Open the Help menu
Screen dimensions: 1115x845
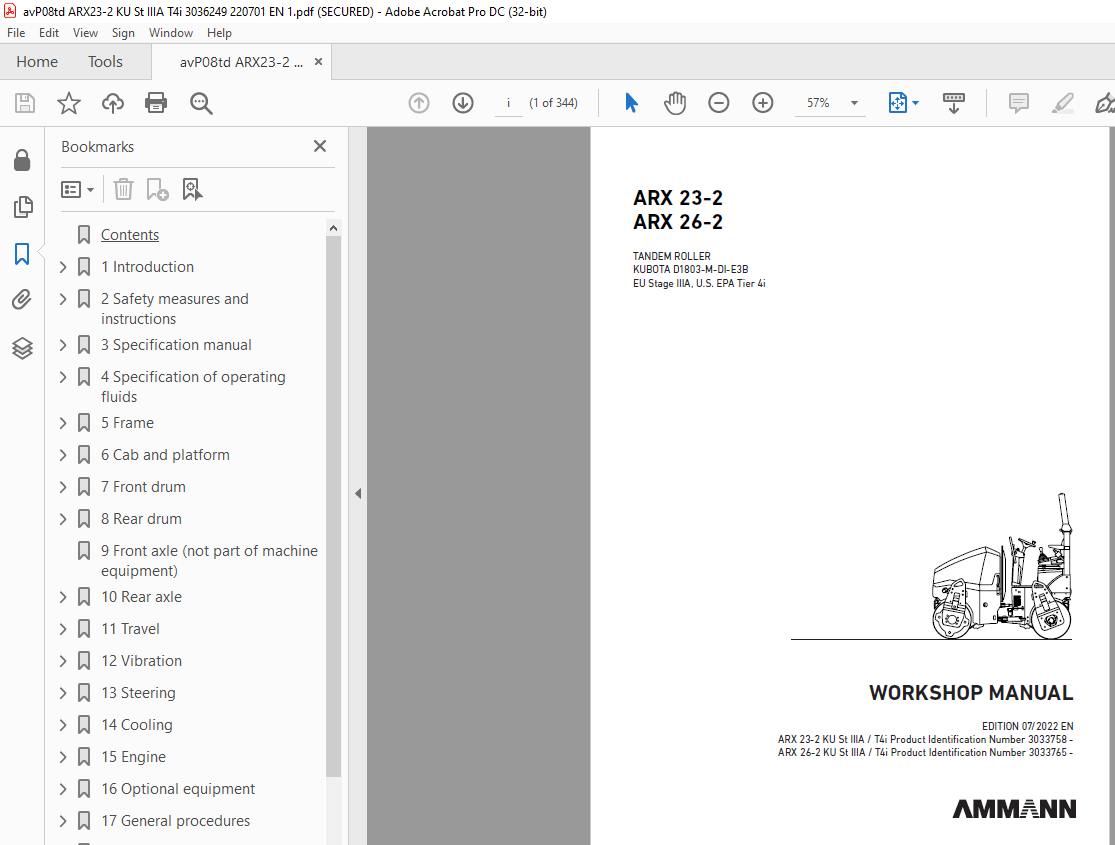point(219,33)
